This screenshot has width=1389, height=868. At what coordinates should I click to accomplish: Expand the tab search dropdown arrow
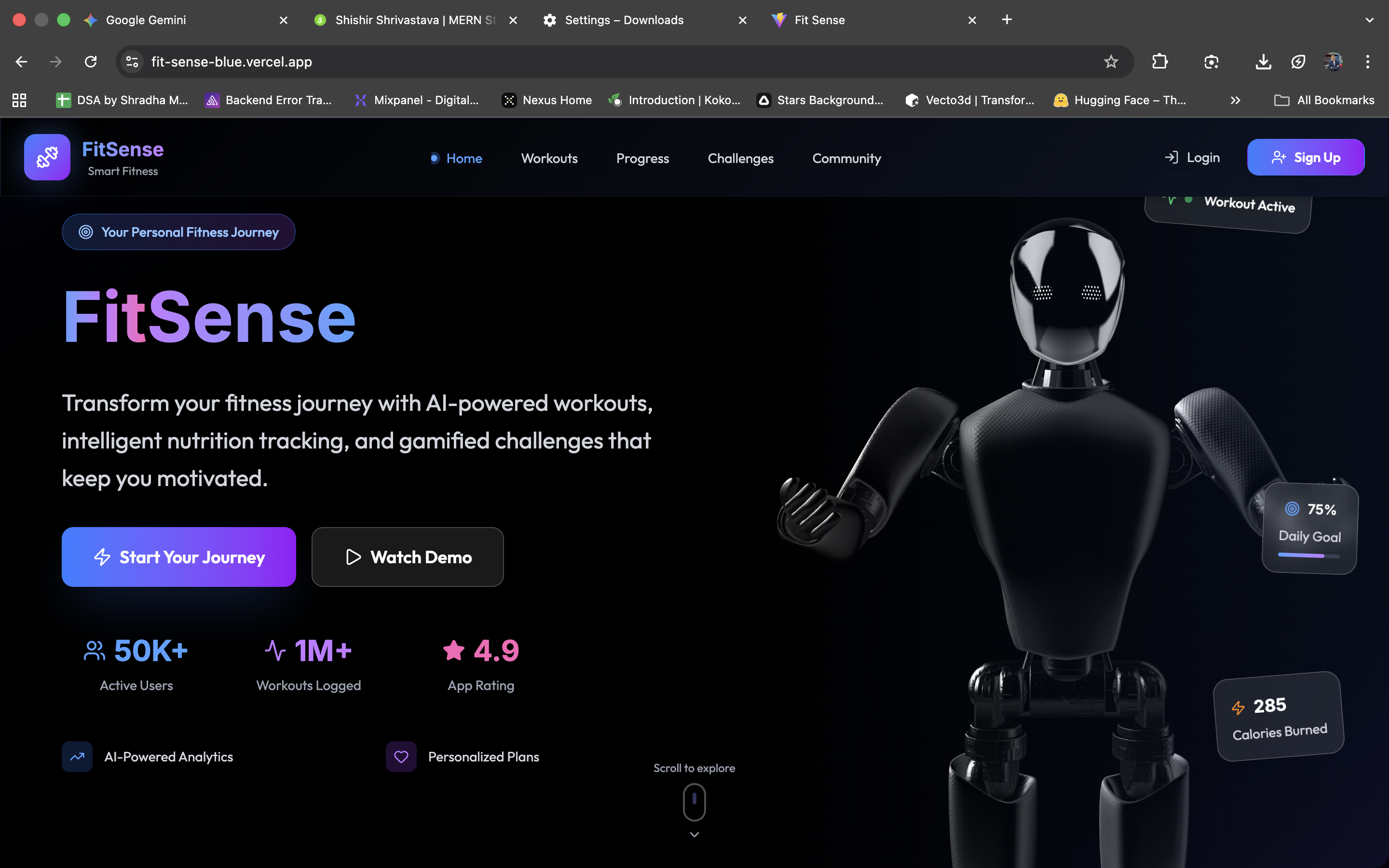(x=1370, y=20)
